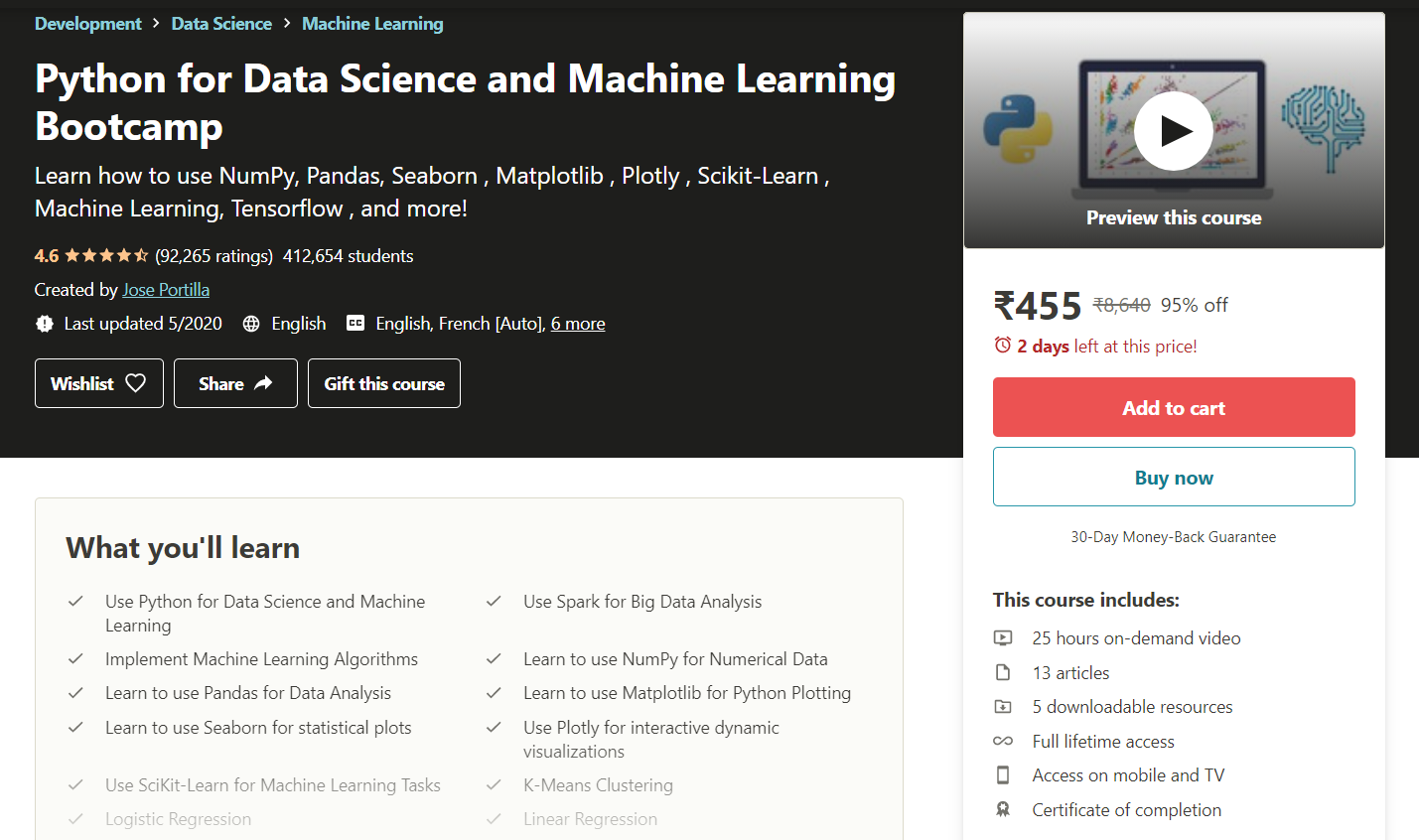Click the certificate of completion icon

(1003, 810)
